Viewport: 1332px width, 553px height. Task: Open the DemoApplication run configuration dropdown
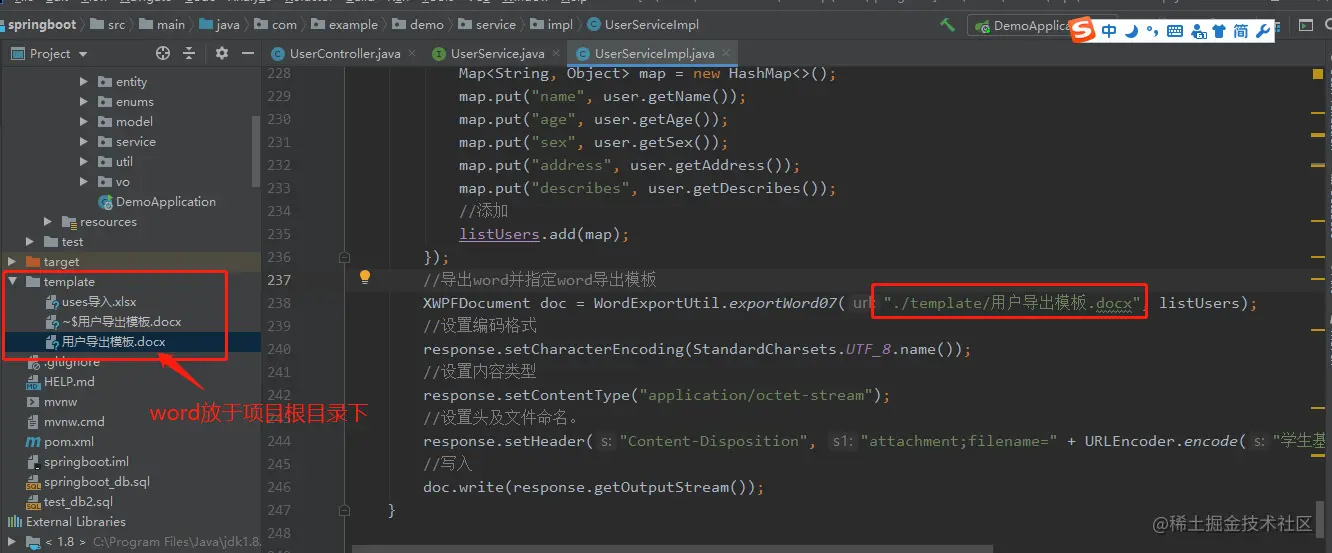click(1020, 26)
